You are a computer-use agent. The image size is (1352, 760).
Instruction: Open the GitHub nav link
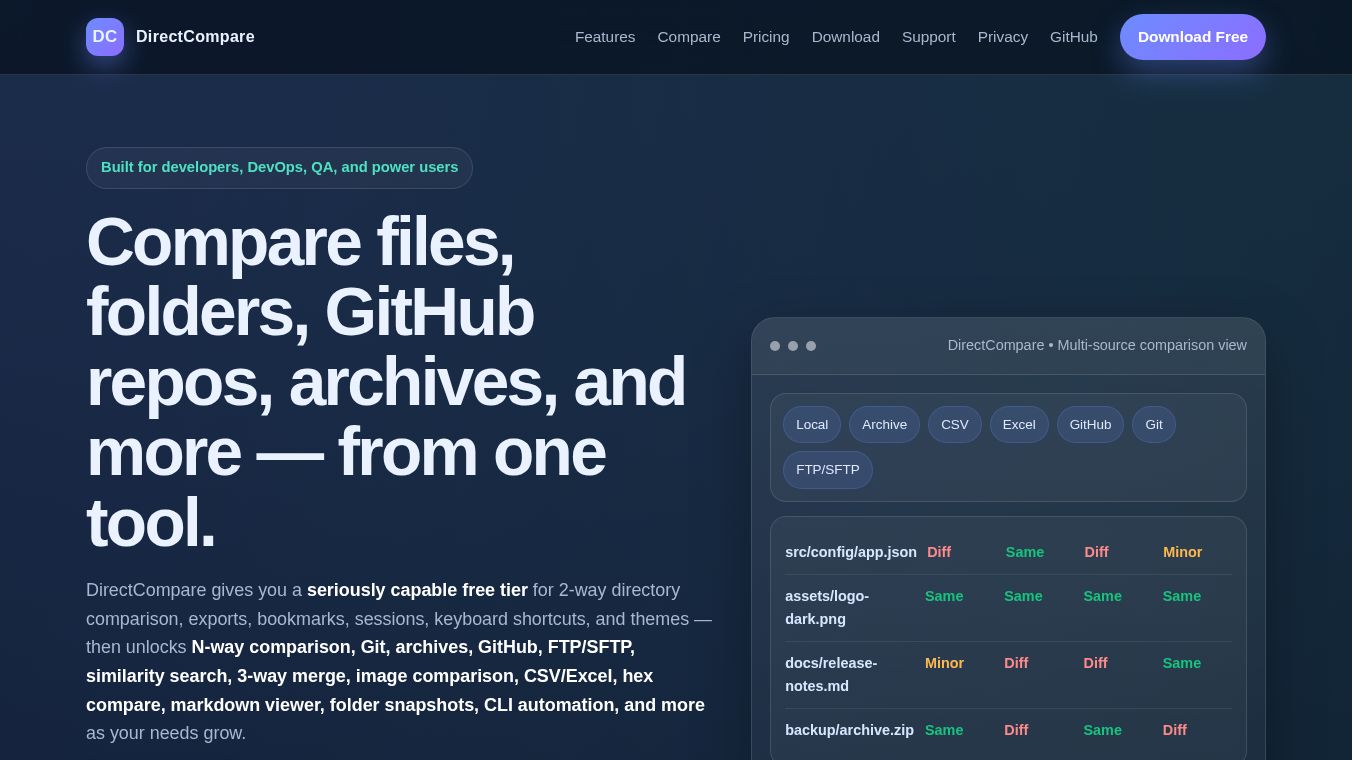(x=1074, y=37)
